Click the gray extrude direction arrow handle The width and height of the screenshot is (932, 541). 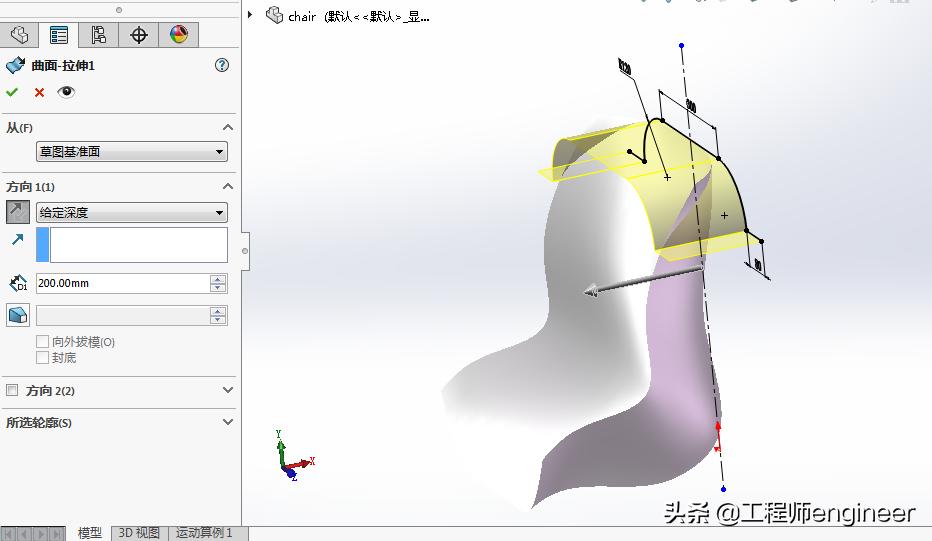coord(643,280)
